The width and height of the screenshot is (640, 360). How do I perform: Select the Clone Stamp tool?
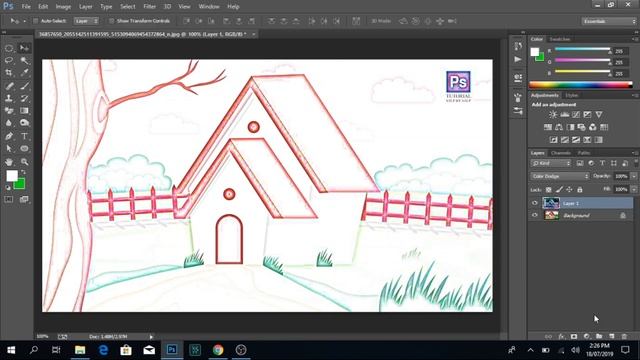tap(9, 98)
